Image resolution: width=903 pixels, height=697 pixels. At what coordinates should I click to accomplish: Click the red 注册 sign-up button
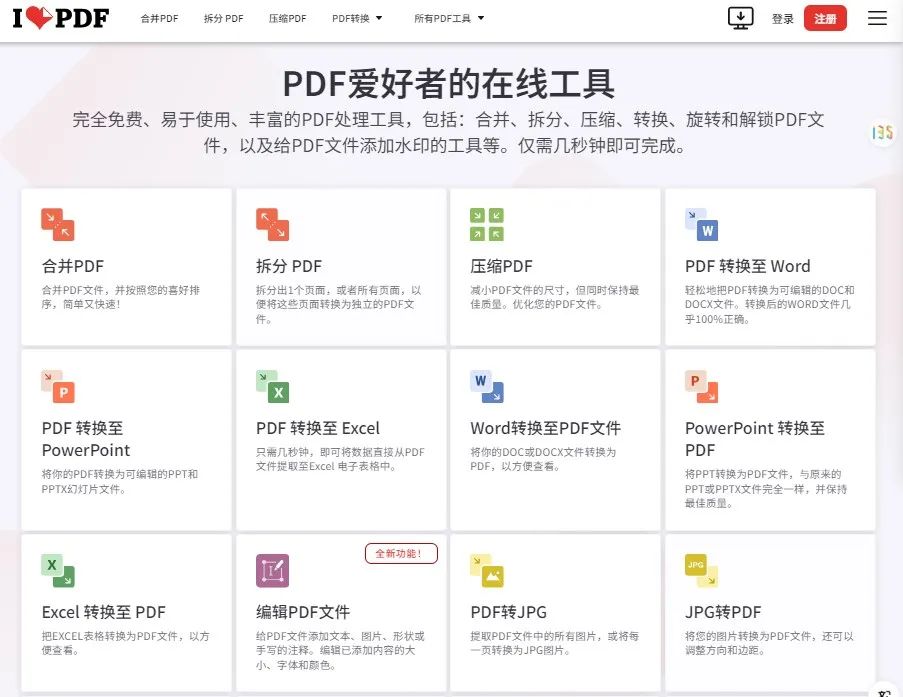(825, 18)
